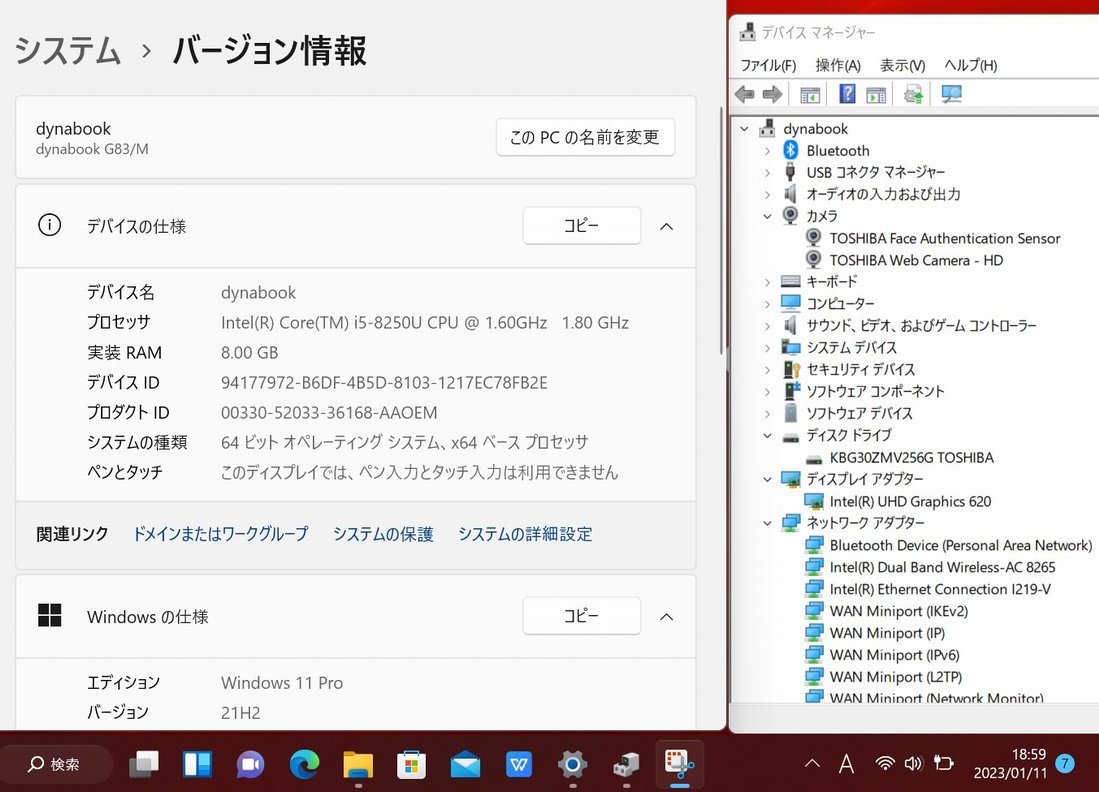The width and height of the screenshot is (1099, 792).
Task: Collapse the dynabook root node
Action: [744, 129]
